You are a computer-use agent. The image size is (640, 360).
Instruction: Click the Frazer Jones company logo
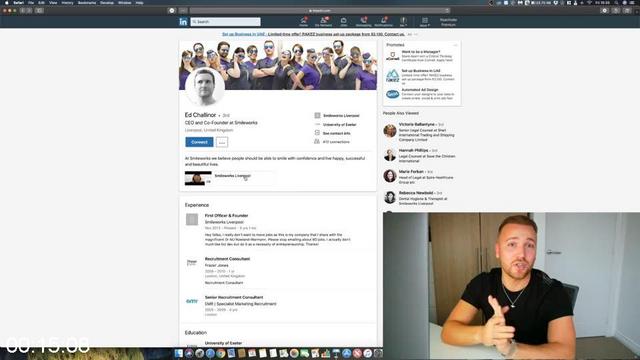tap(192, 262)
